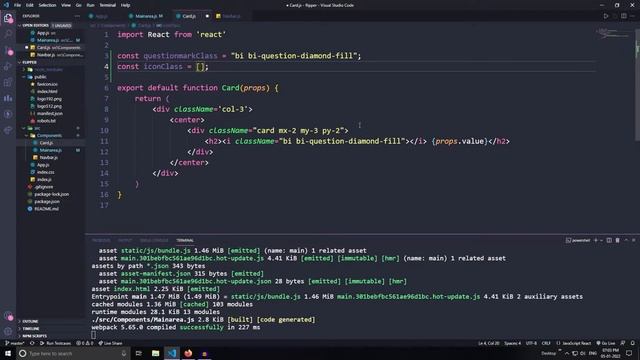
Task: Switch to the Navbar.js editor tab
Action: pos(231,16)
